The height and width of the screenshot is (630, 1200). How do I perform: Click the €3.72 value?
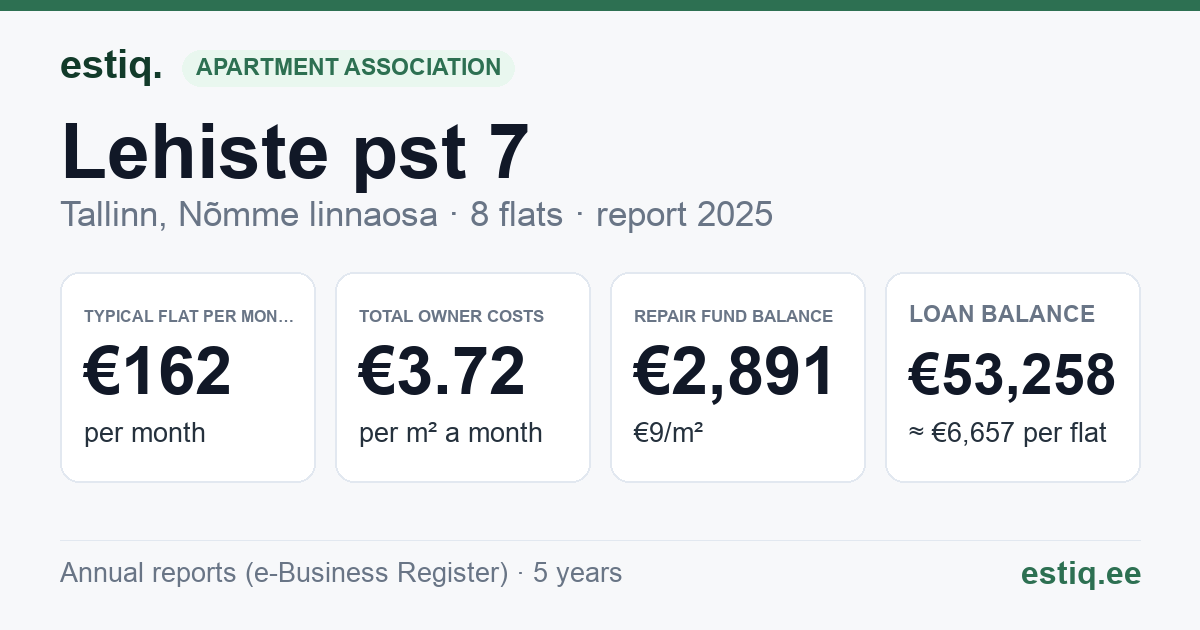[x=442, y=371]
